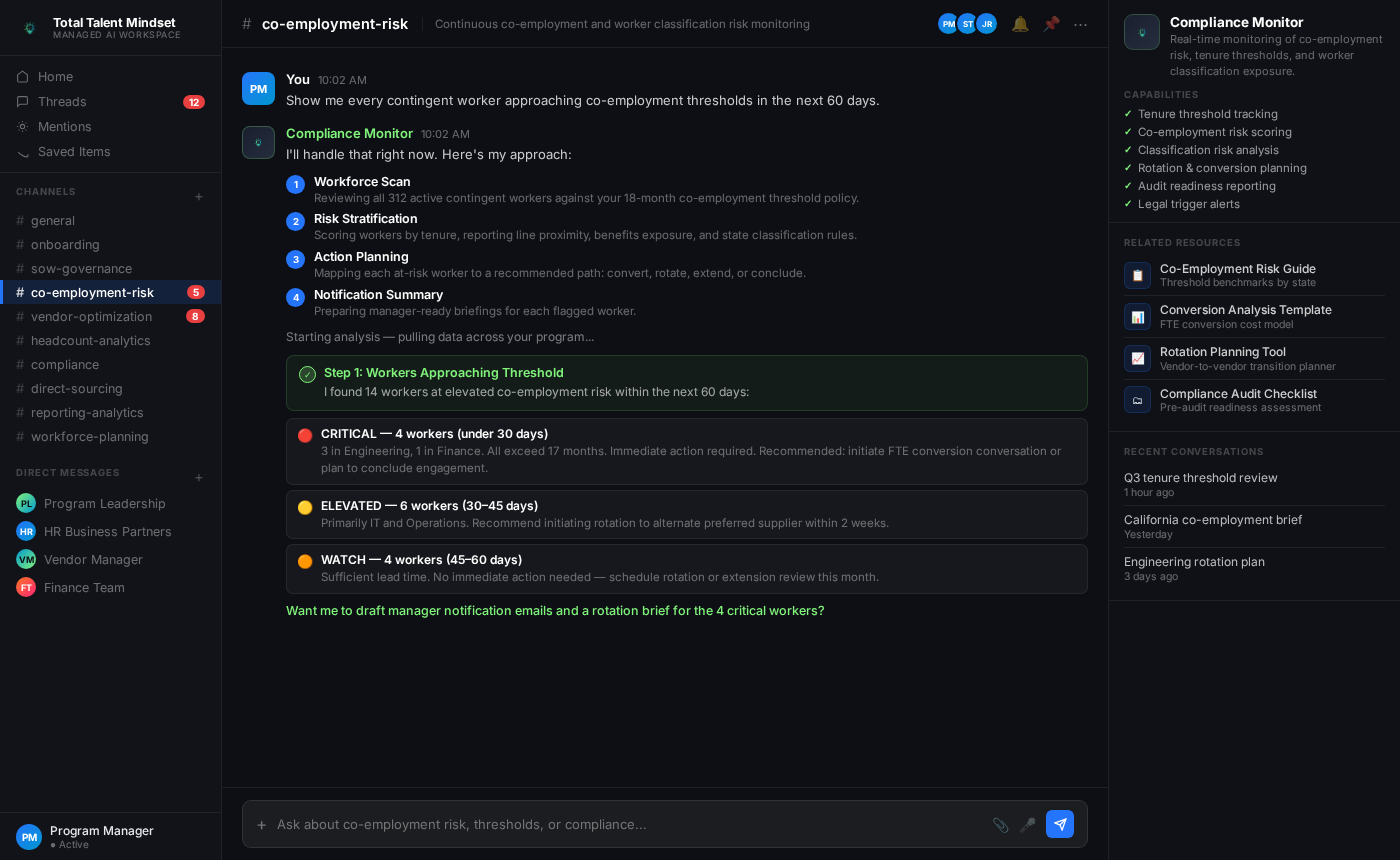Click the PM member avatar in header
This screenshot has width=1400, height=860.
tap(948, 24)
